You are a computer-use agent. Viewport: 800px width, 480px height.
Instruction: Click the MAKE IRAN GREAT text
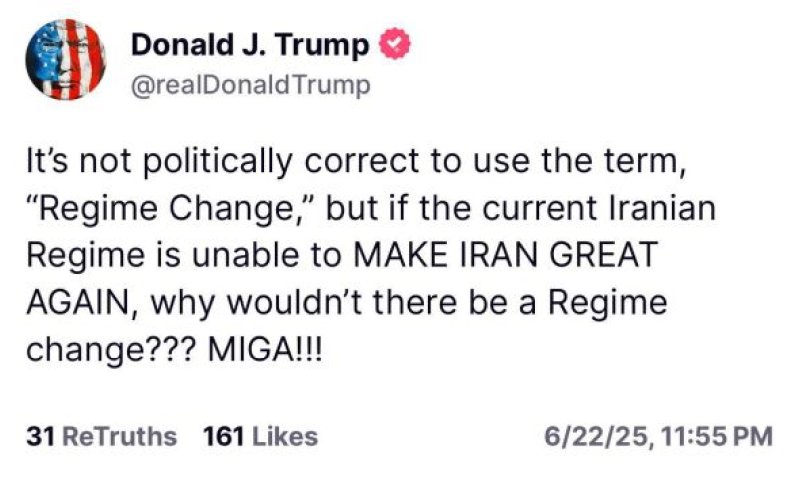point(505,255)
